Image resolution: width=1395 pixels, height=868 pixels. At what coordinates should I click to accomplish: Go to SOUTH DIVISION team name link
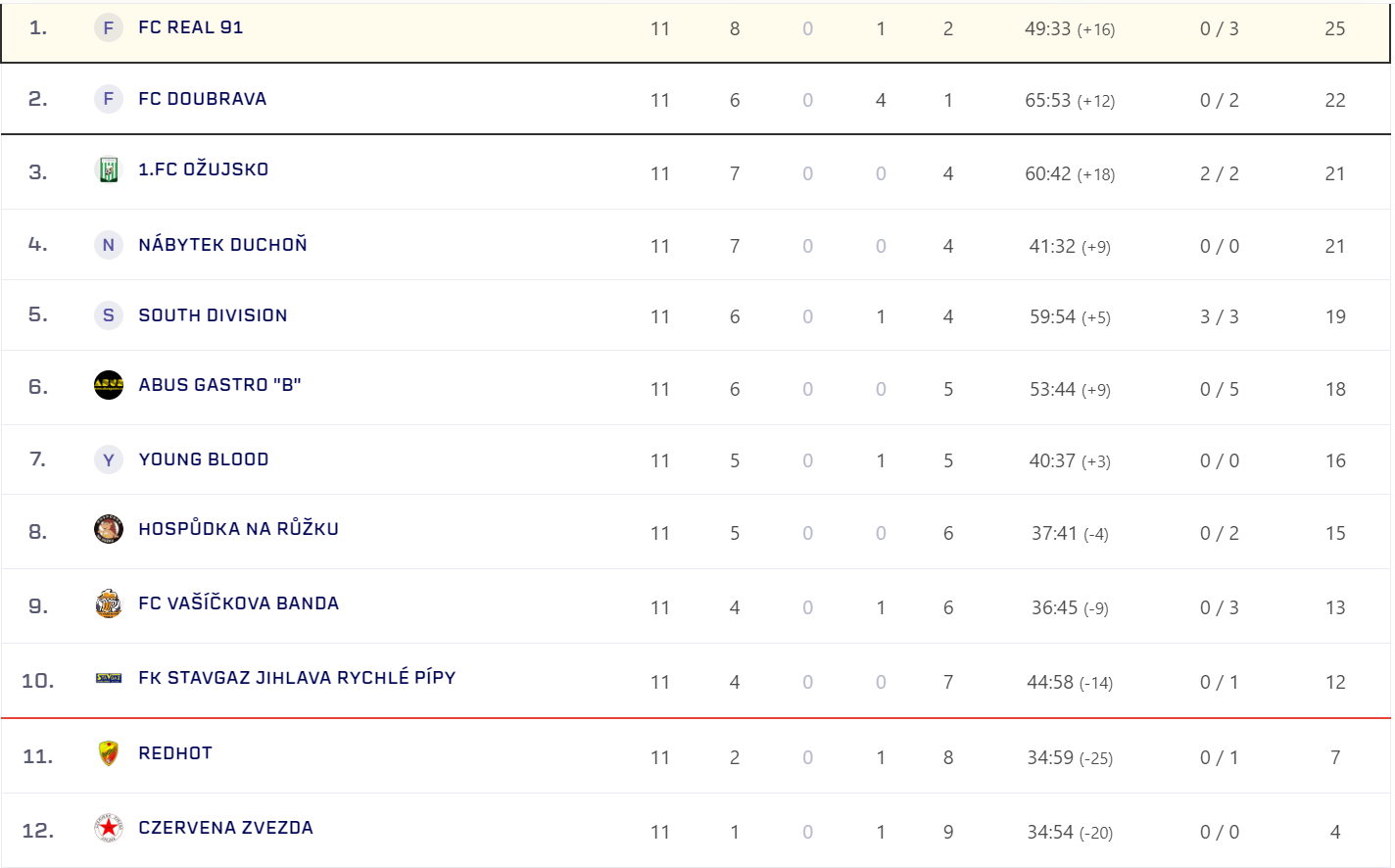[x=213, y=315]
